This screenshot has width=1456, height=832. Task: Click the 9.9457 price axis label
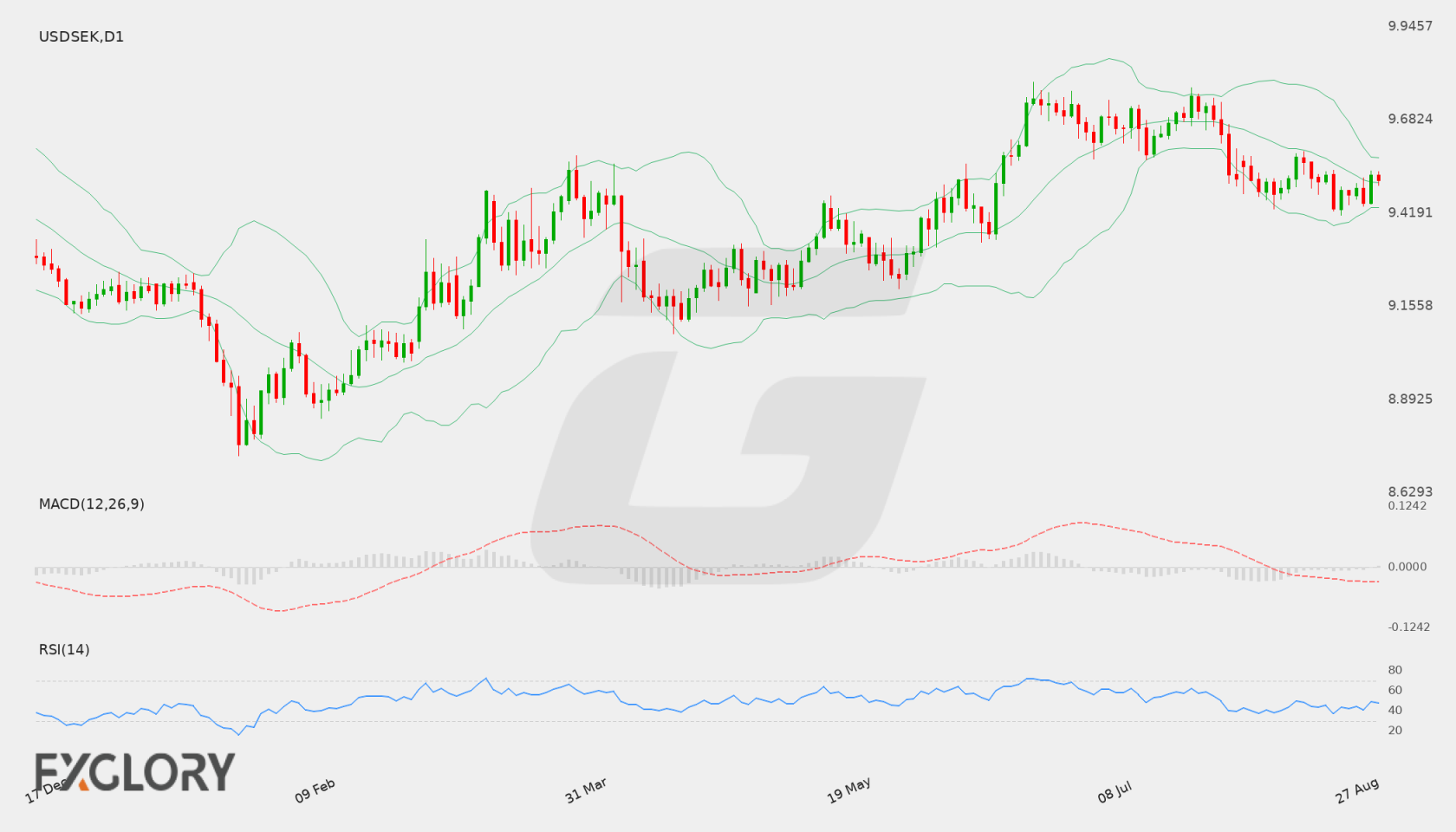1410,26
